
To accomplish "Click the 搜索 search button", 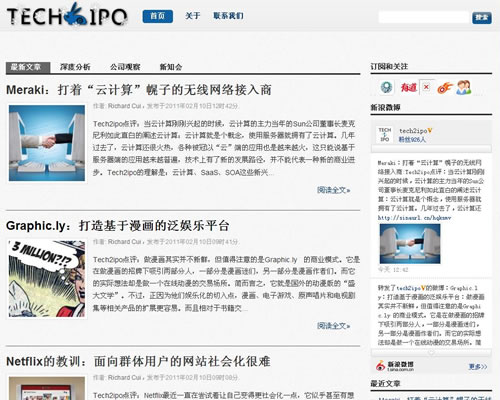I will pos(482,17).
